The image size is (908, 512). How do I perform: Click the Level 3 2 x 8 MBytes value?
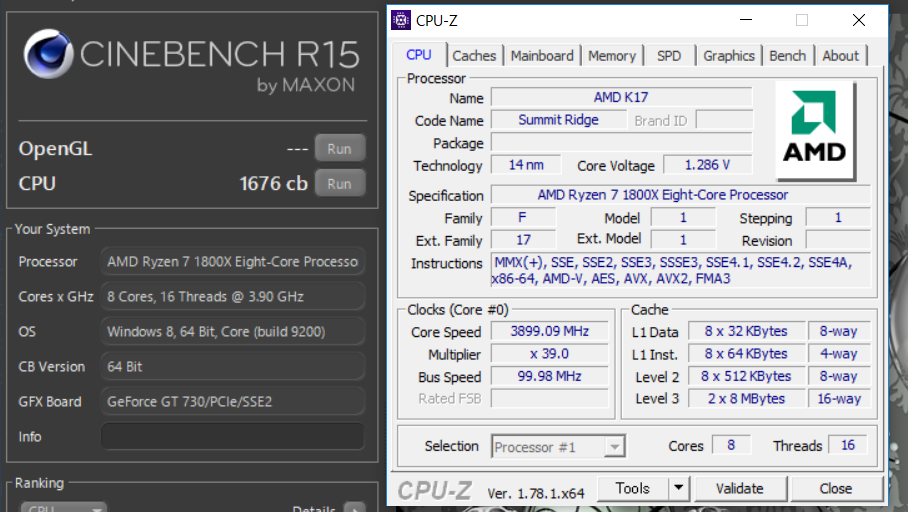[746, 399]
